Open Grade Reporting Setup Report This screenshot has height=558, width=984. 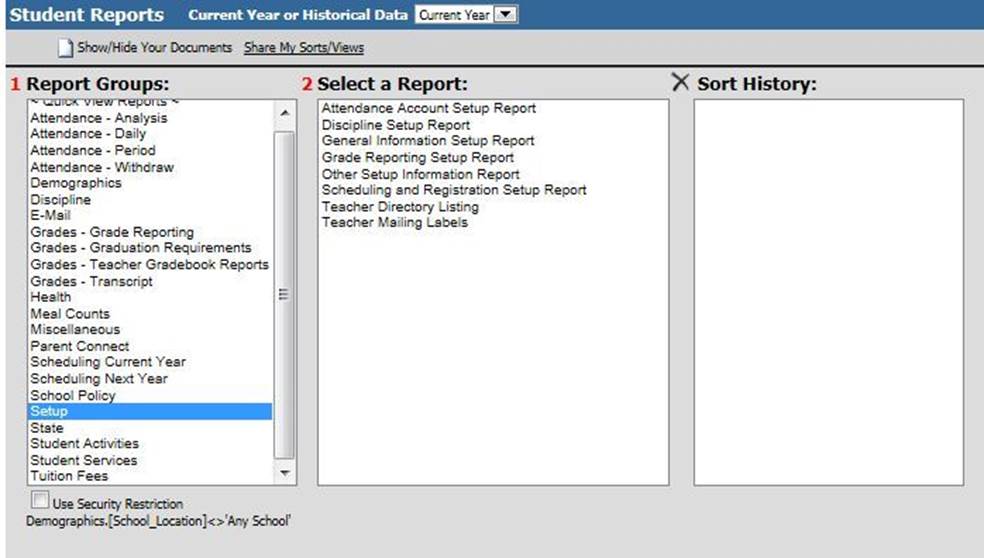(418, 158)
